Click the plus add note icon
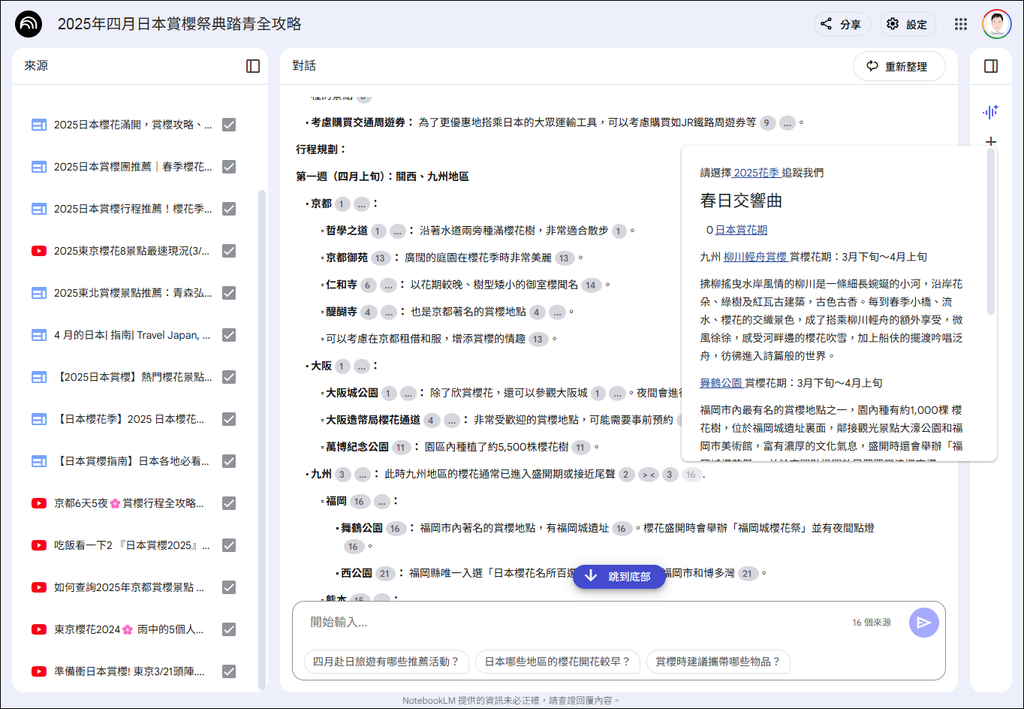The height and width of the screenshot is (709, 1024). coord(991,142)
